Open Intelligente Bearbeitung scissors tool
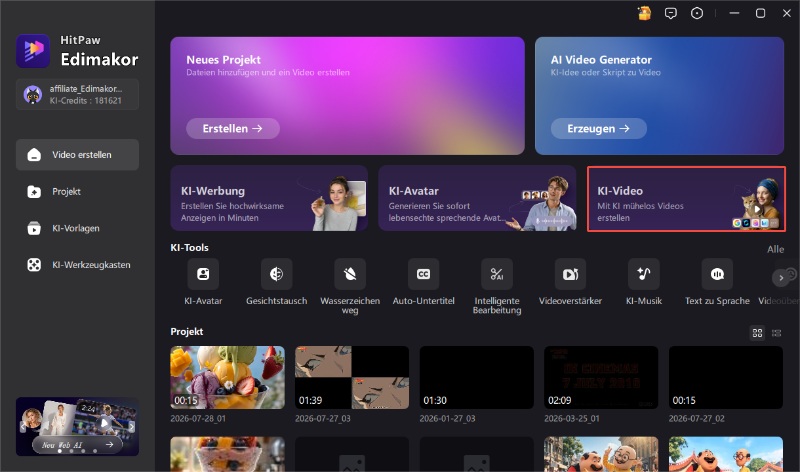 coord(497,274)
